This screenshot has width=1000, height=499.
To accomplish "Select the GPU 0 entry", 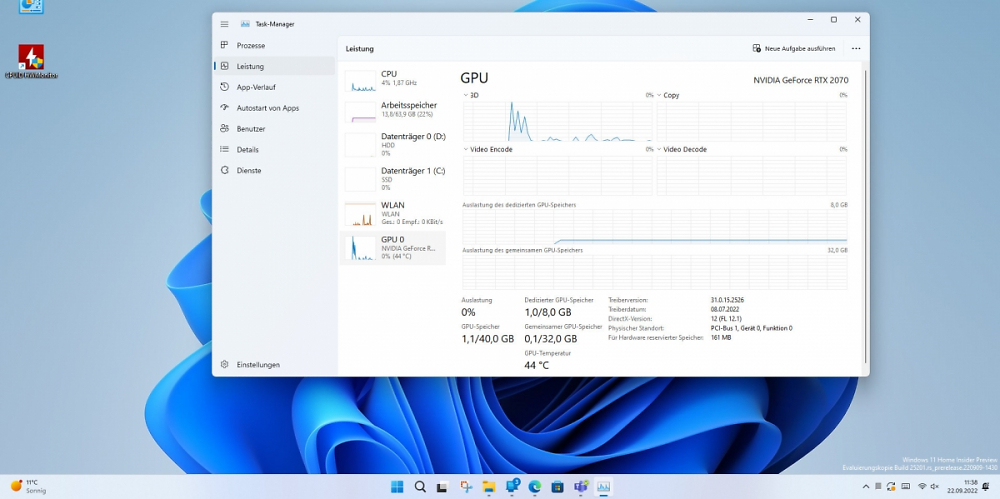I will (393, 248).
